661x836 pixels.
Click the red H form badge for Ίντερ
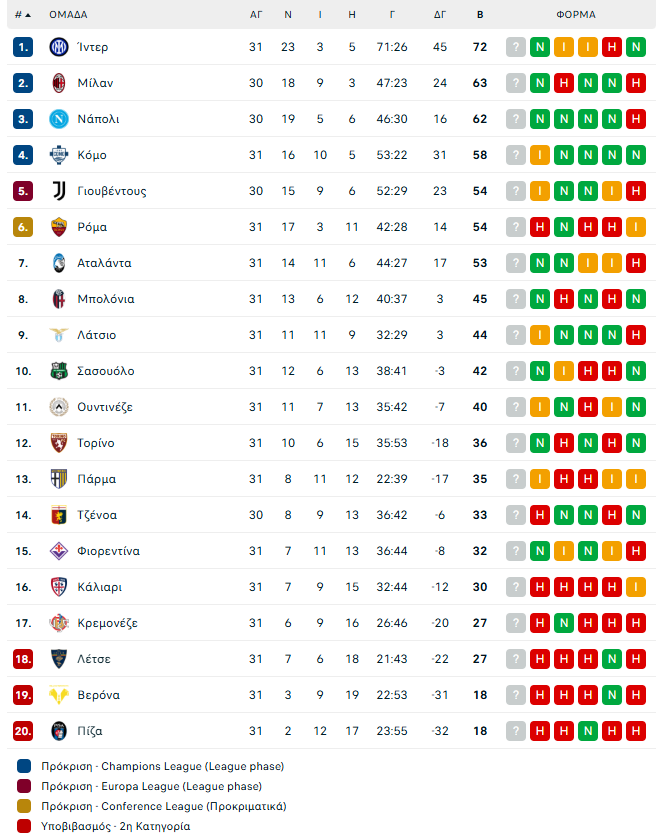tap(611, 47)
